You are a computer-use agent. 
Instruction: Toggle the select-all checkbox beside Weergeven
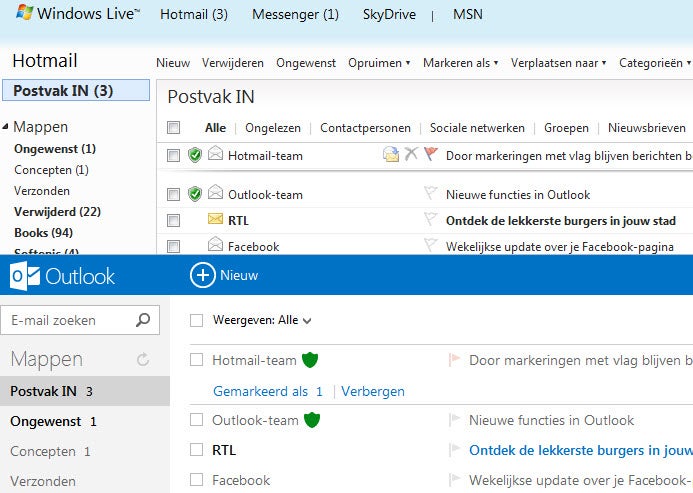(x=197, y=320)
